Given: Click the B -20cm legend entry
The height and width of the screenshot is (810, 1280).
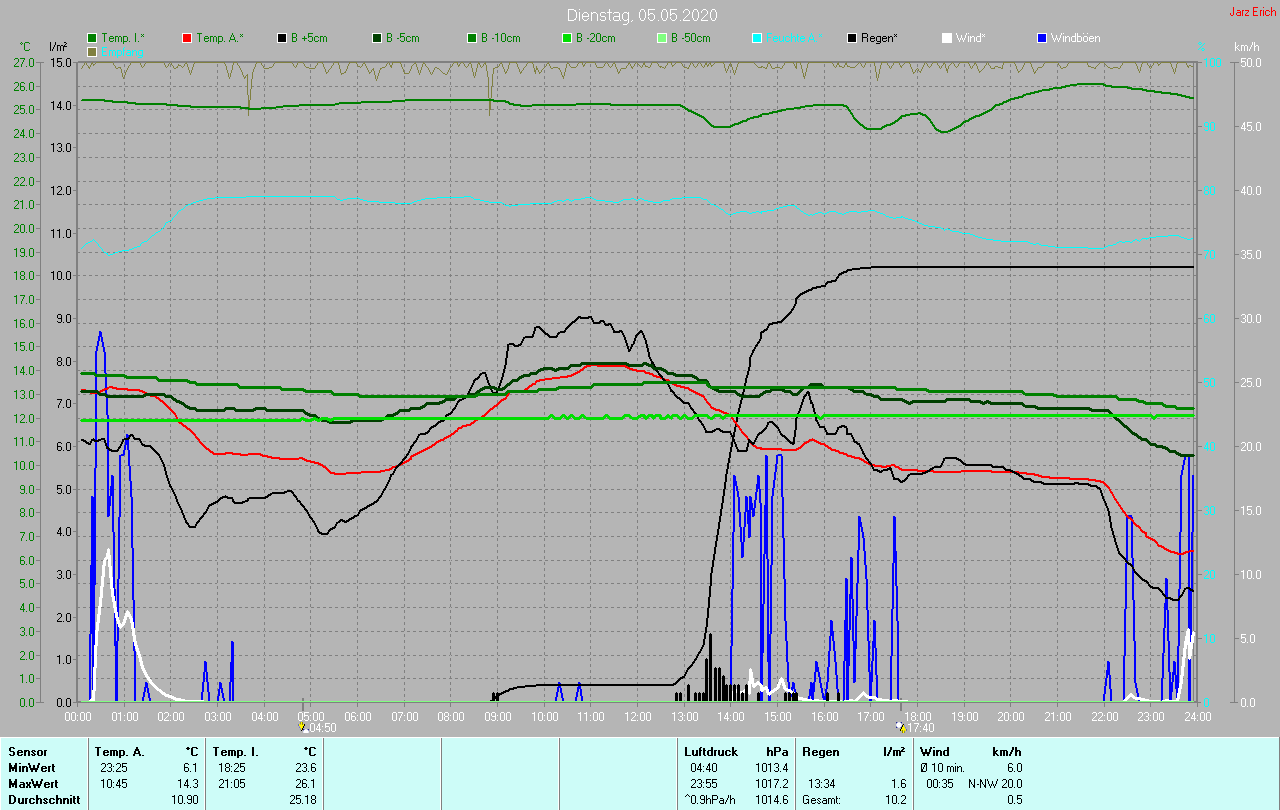Looking at the screenshot, I should pos(595,38).
